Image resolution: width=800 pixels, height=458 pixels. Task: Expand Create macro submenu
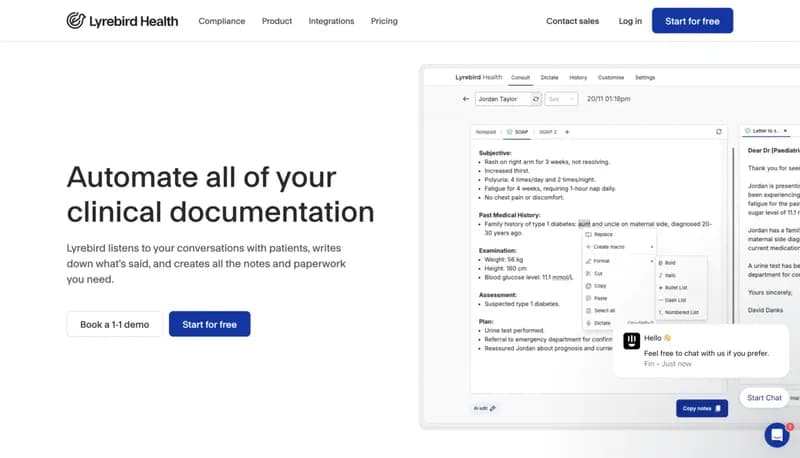point(619,247)
